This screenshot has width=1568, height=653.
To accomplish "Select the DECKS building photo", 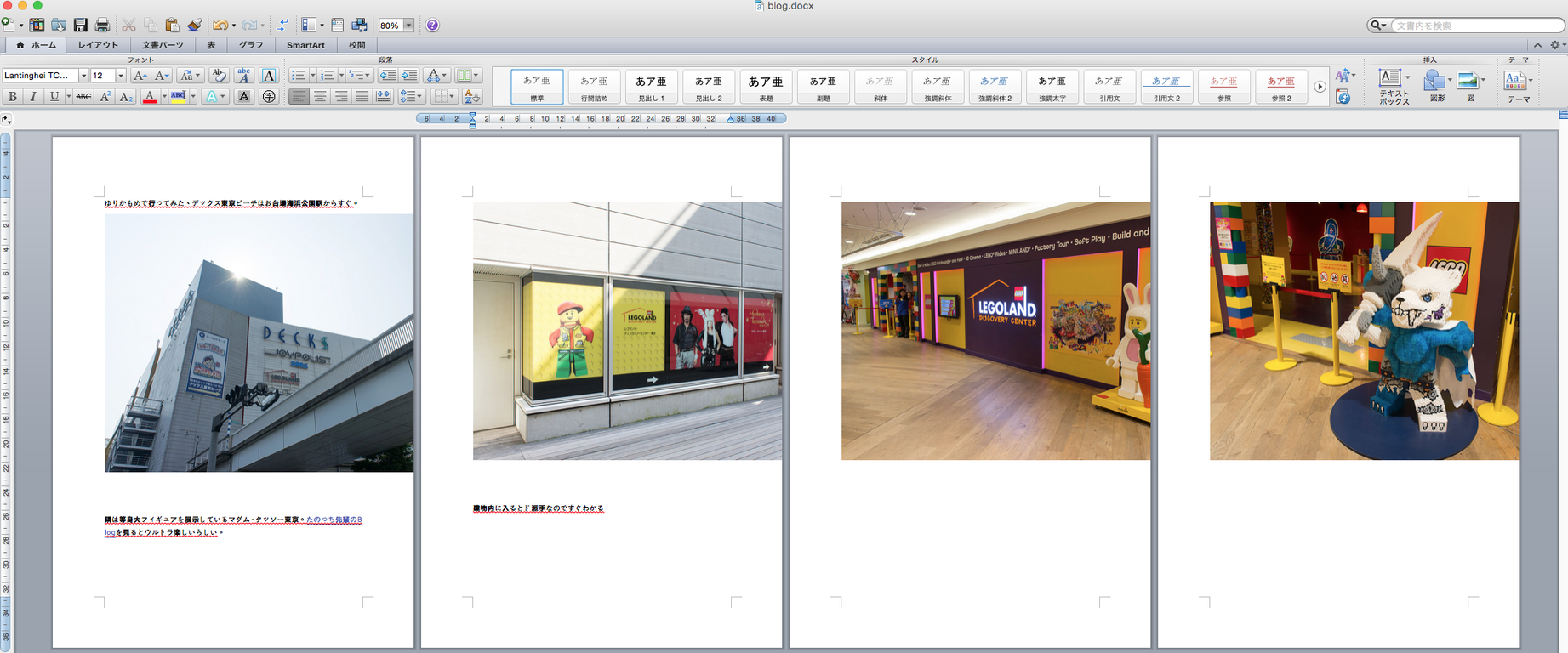I will pos(259,343).
